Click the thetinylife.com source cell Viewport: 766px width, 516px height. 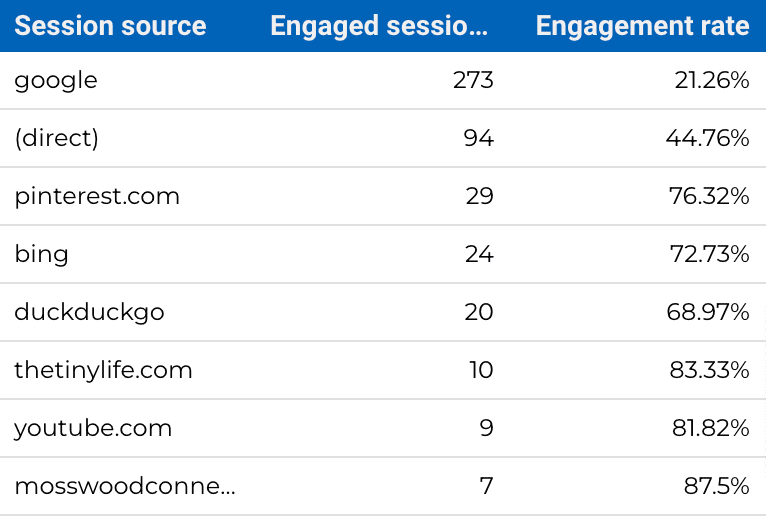click(x=103, y=370)
